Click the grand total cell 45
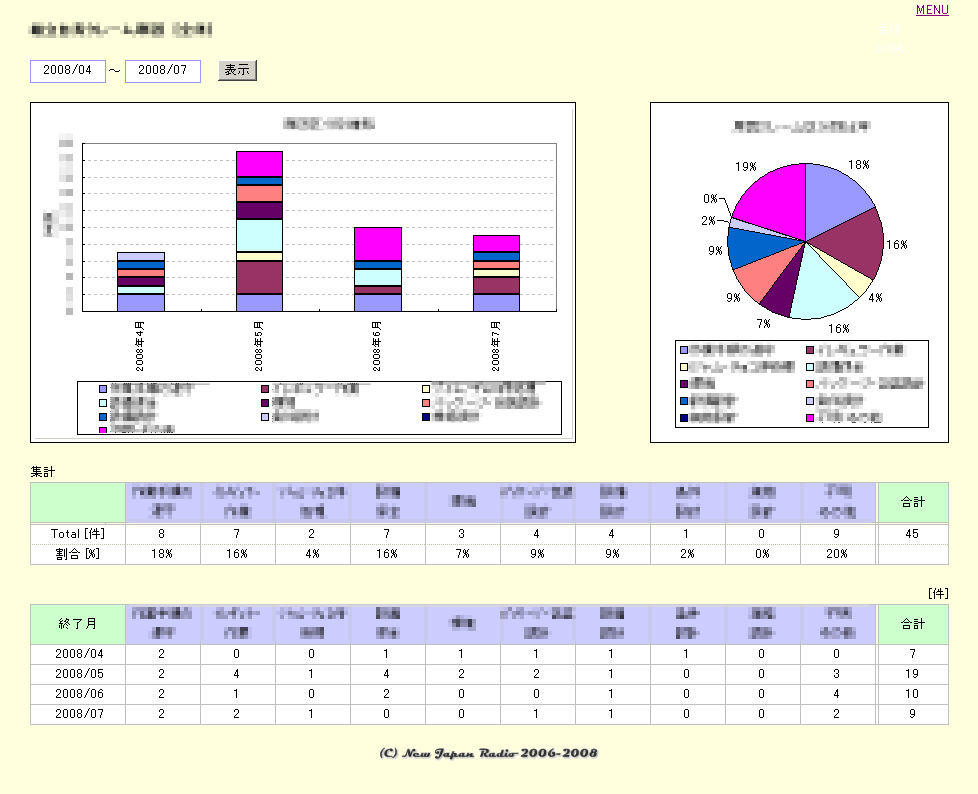Screen dimensions: 978x794 (913, 534)
